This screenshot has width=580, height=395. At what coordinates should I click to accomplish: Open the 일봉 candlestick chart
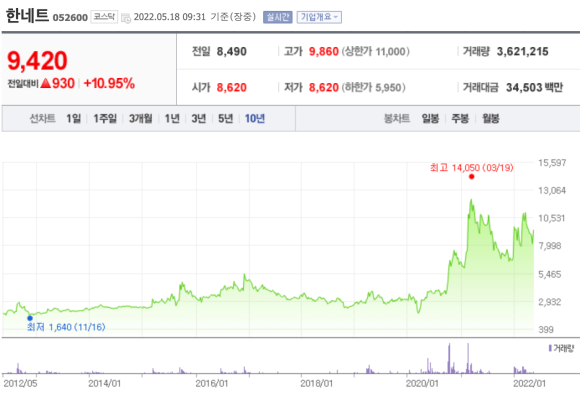point(430,119)
